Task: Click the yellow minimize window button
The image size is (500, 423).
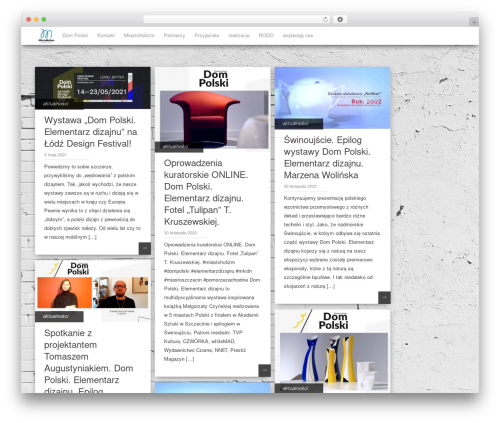Action: tap(36, 20)
